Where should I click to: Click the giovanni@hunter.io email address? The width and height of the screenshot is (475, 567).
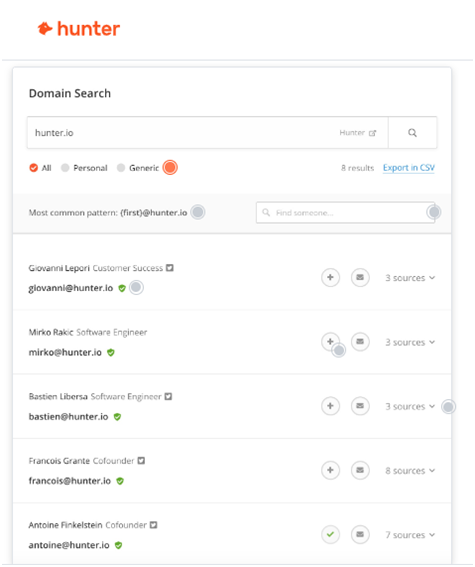[x=71, y=288]
